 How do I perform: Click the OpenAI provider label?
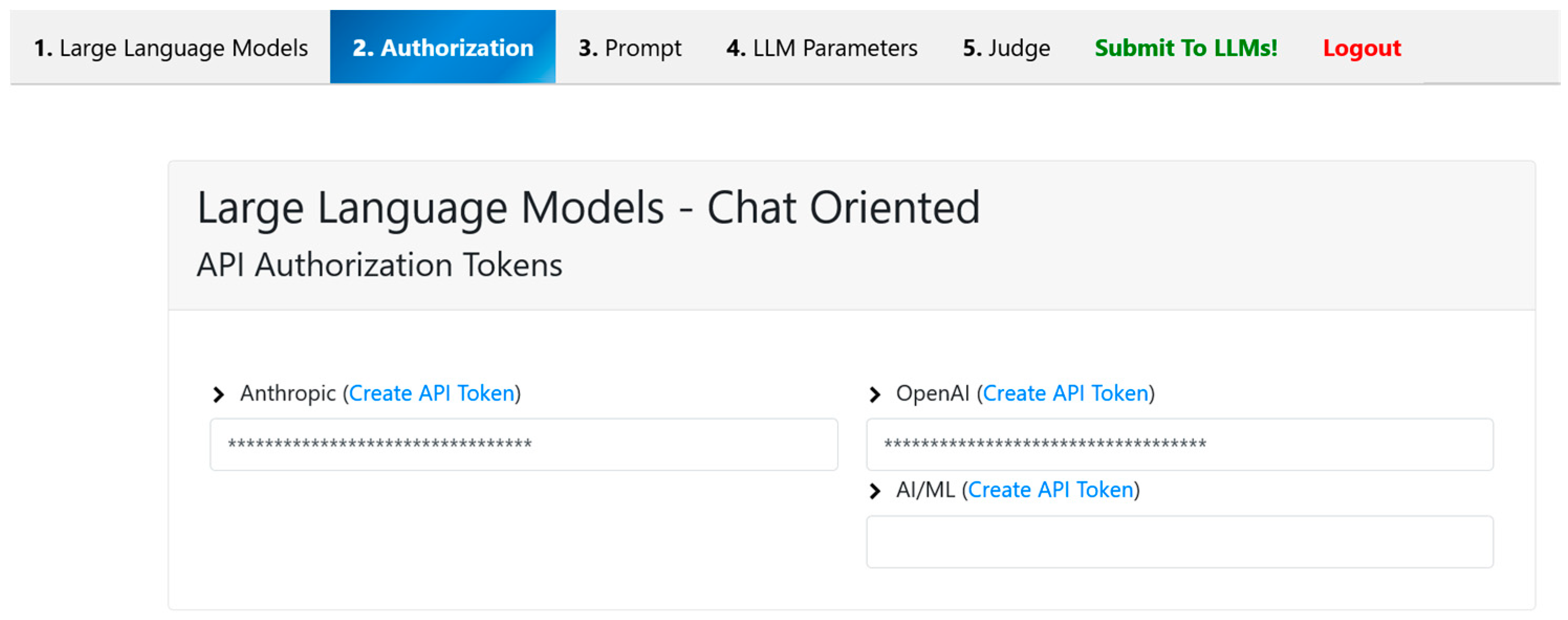[x=932, y=393]
